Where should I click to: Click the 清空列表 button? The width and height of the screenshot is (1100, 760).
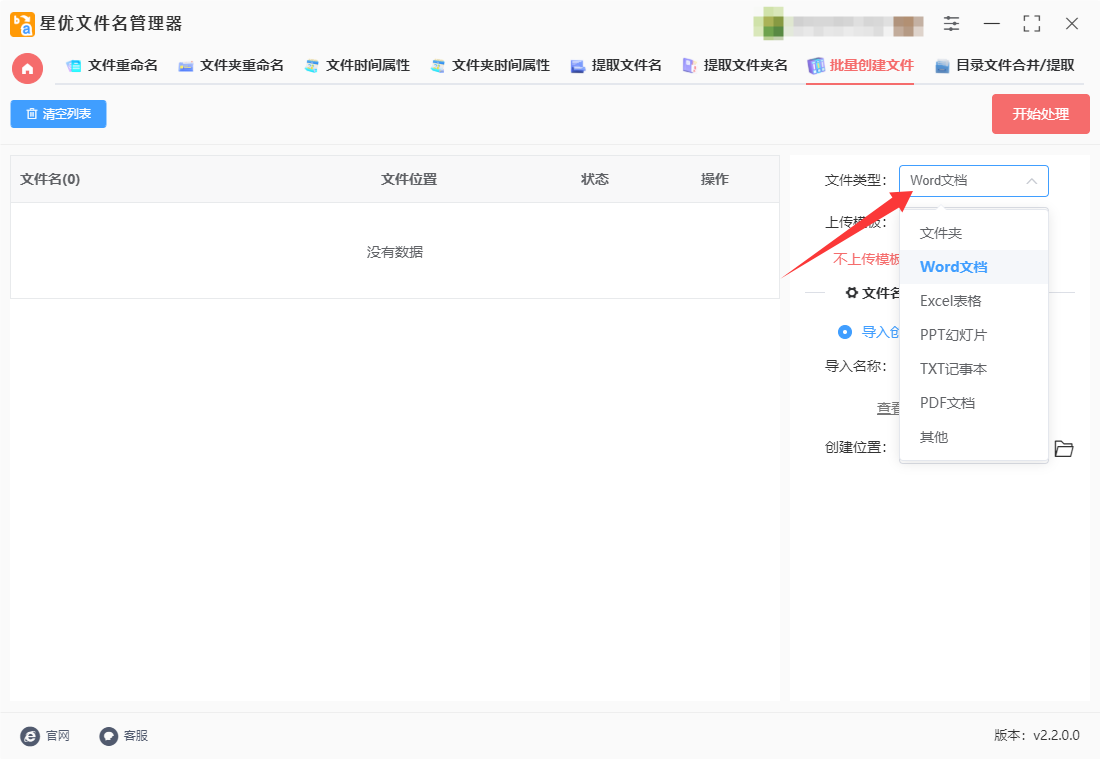[58, 114]
